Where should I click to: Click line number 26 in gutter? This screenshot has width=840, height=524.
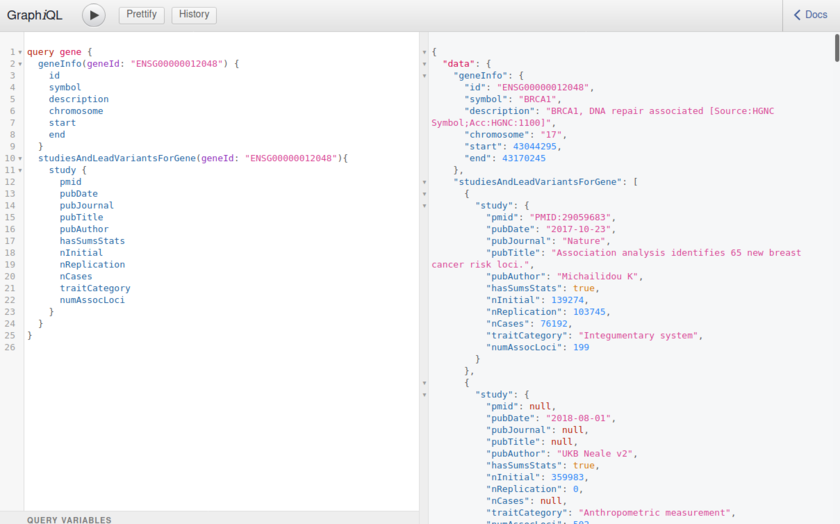click(x=10, y=347)
